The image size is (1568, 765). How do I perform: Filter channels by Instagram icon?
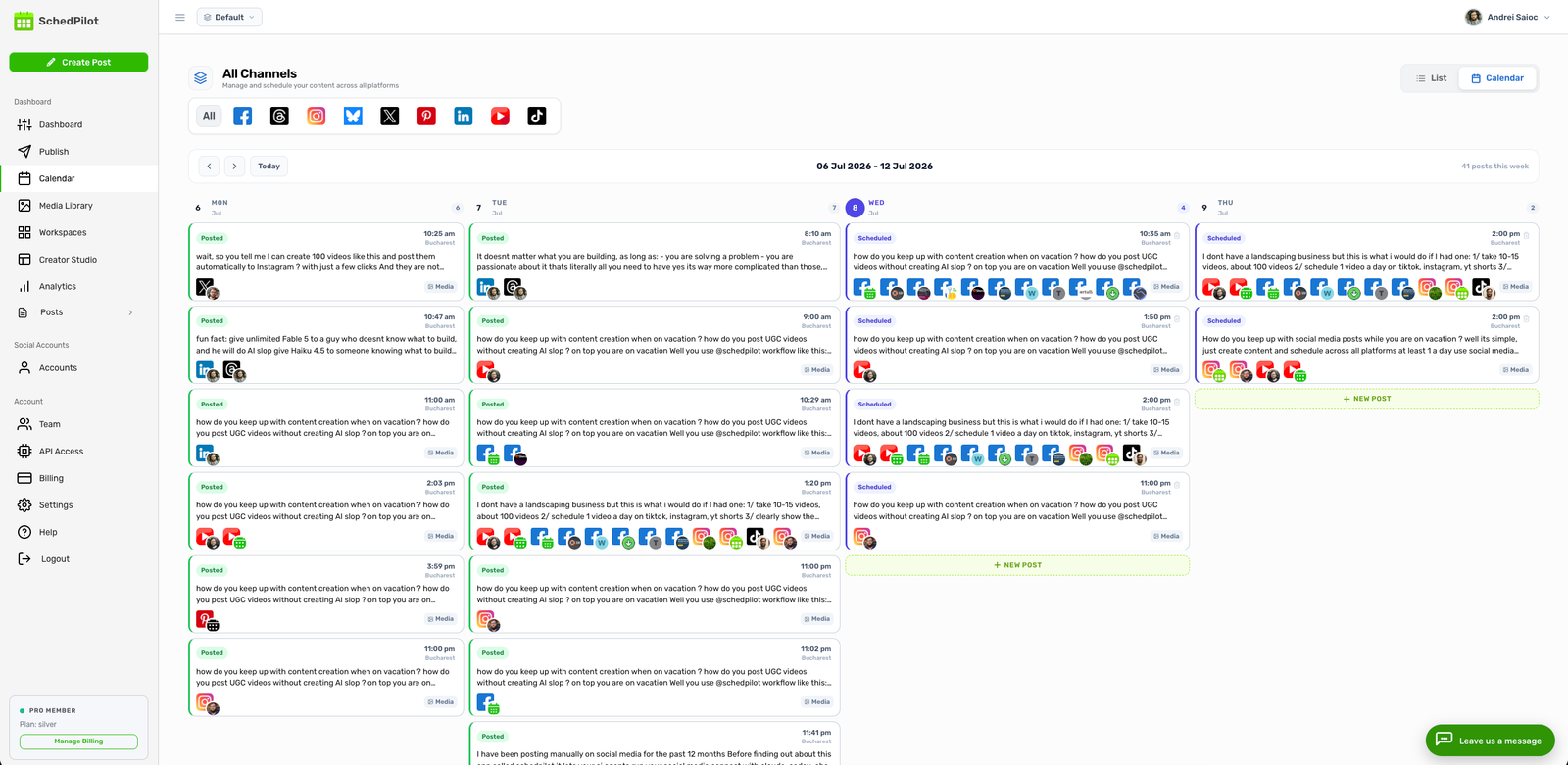[x=317, y=116]
